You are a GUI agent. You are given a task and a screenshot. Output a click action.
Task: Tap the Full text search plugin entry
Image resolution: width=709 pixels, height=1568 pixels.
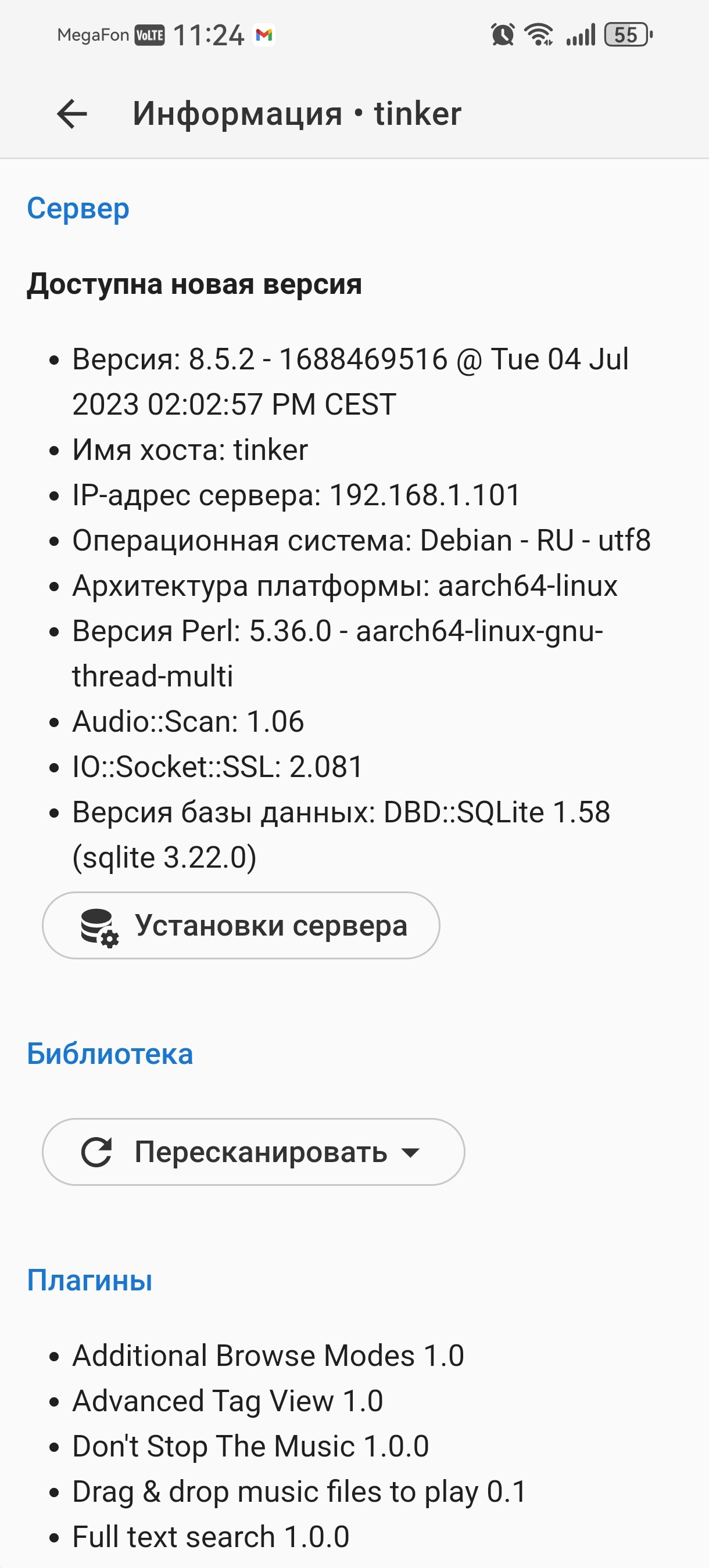211,1536
